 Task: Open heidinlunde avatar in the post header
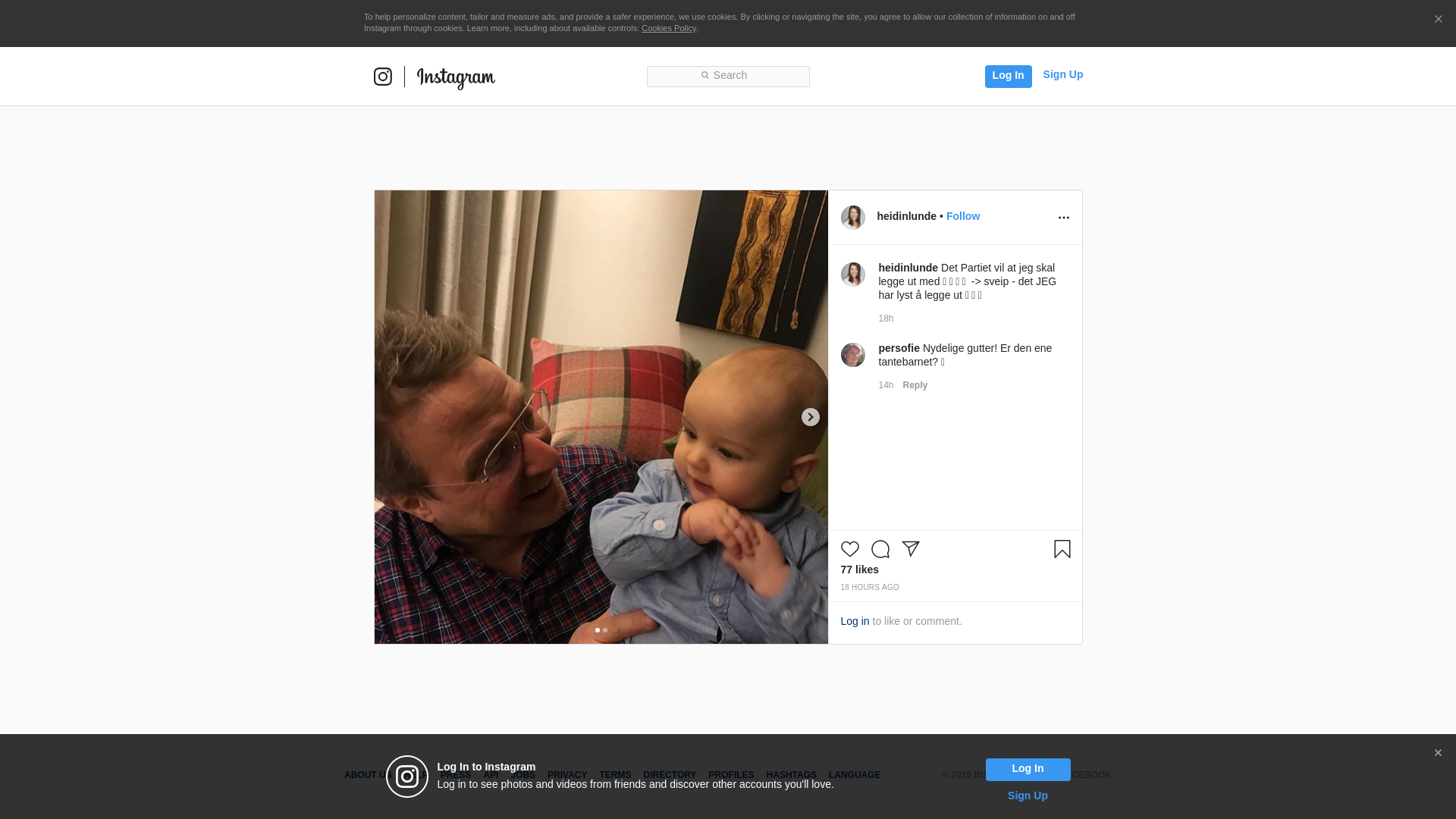[x=853, y=218]
